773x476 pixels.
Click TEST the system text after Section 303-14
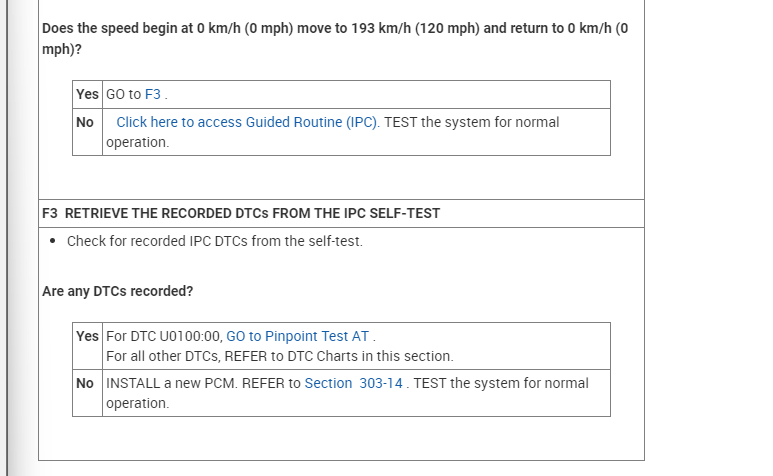click(x=500, y=383)
